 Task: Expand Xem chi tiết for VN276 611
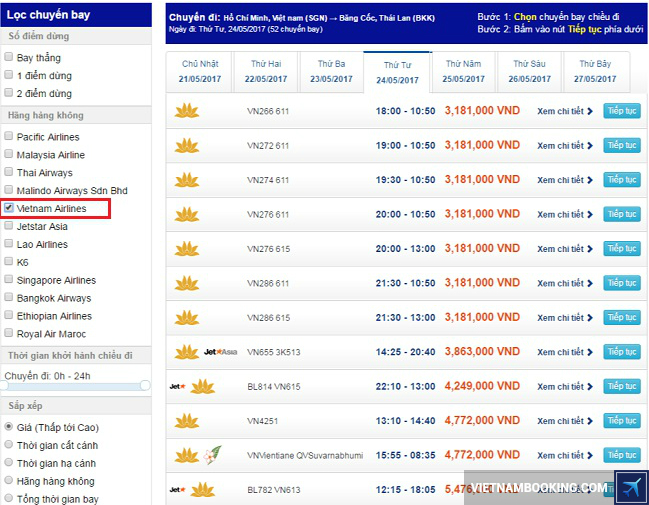[x=565, y=214]
